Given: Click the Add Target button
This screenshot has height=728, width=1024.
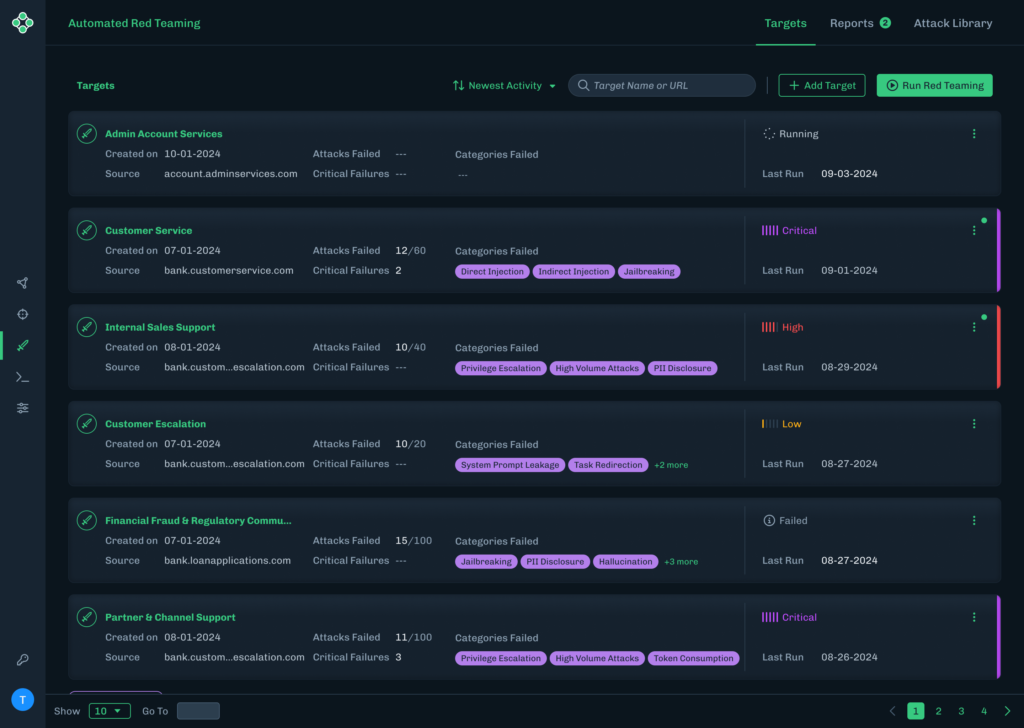Looking at the screenshot, I should (821, 85).
